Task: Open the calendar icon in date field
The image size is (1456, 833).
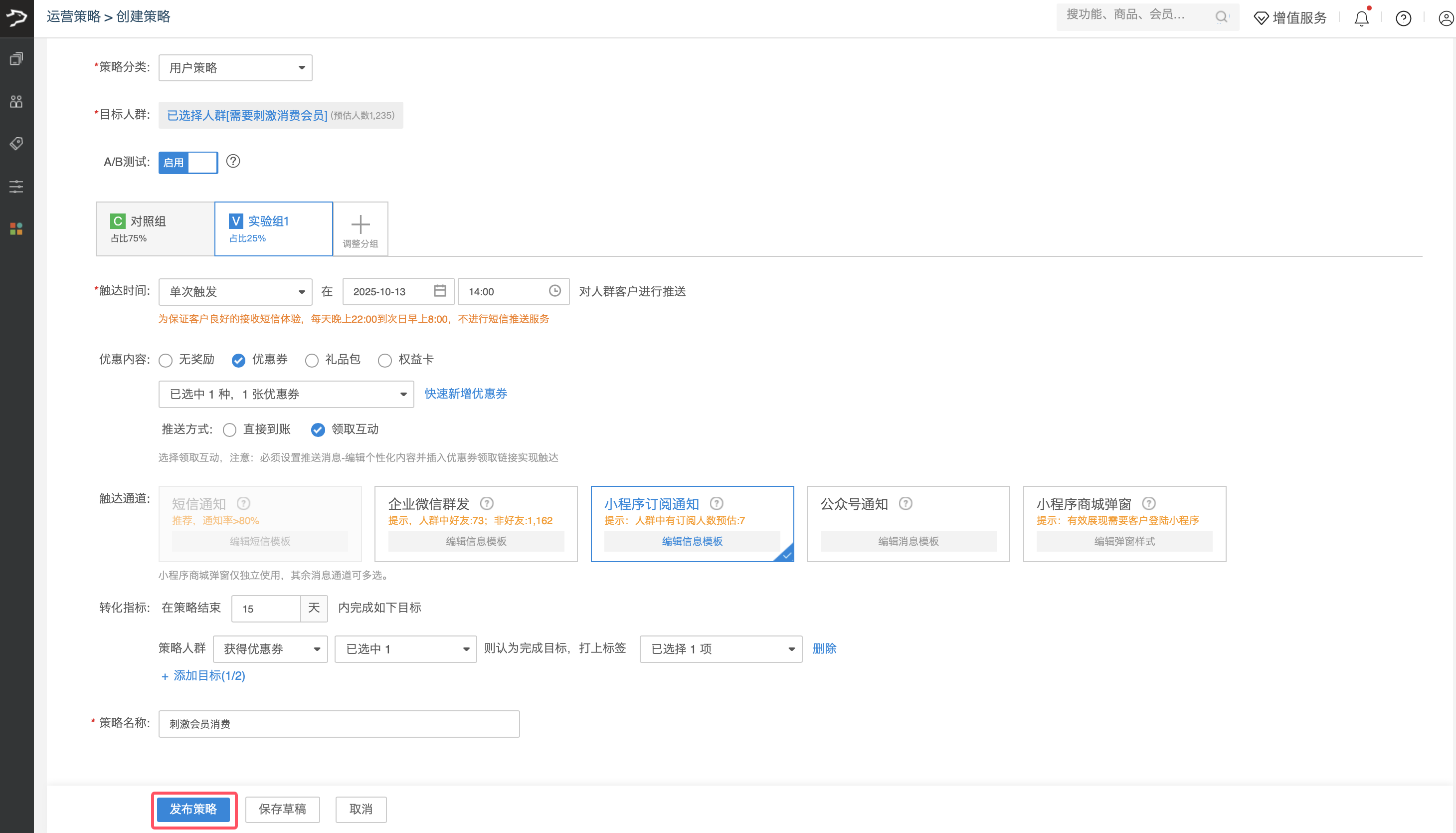Action: point(439,291)
